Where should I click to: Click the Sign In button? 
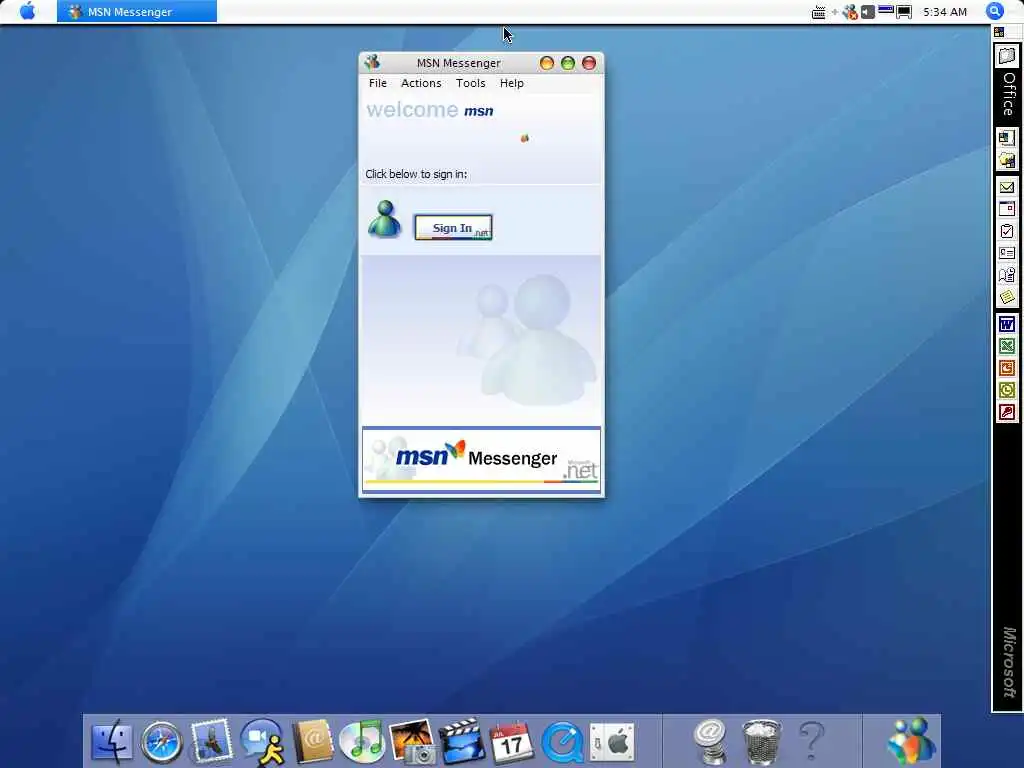coord(453,227)
